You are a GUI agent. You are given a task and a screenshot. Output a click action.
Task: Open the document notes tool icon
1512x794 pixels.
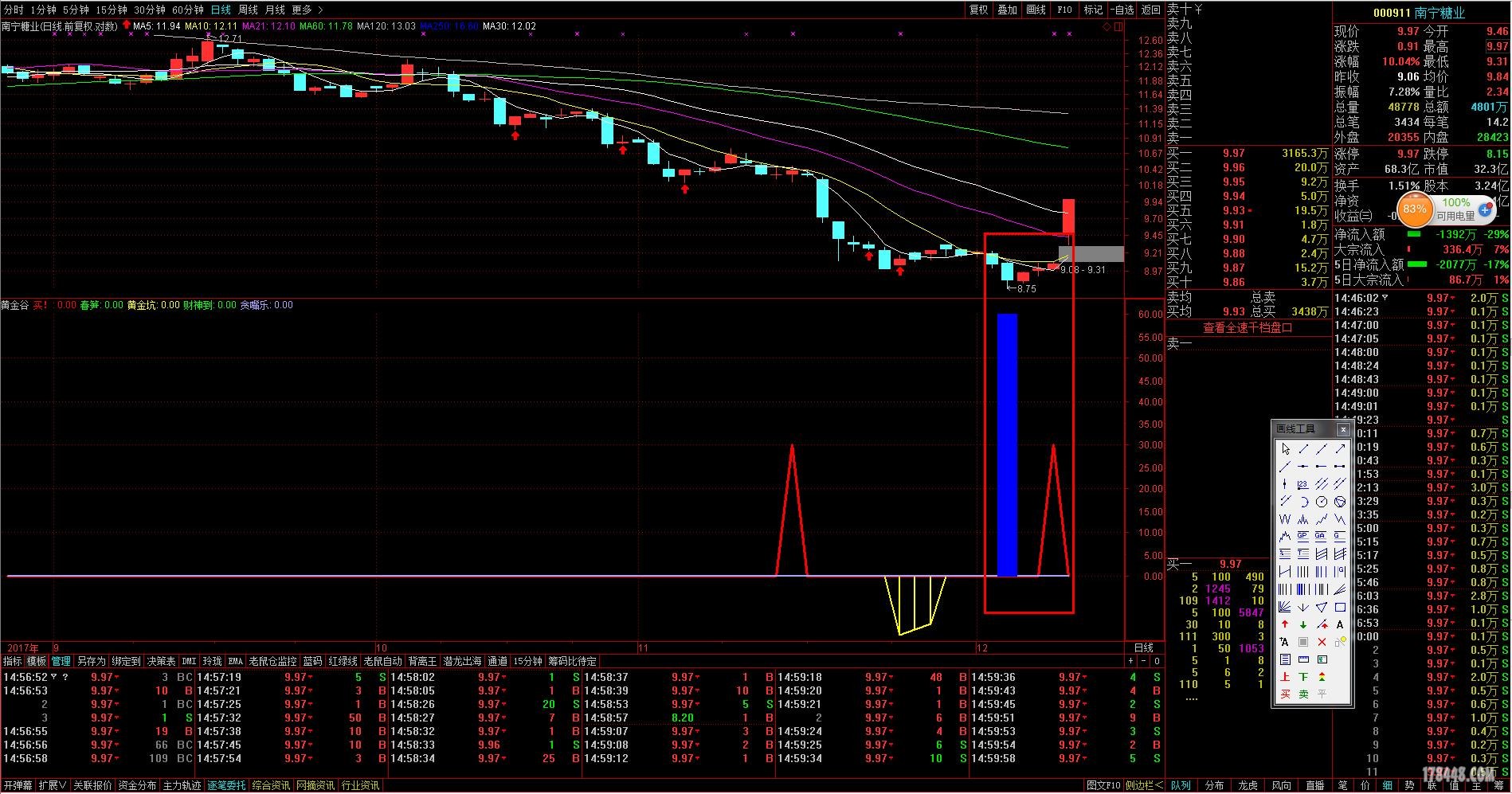click(x=1285, y=659)
